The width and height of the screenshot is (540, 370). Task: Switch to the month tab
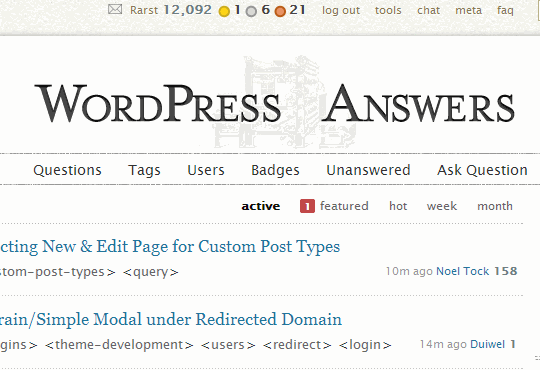coord(495,206)
